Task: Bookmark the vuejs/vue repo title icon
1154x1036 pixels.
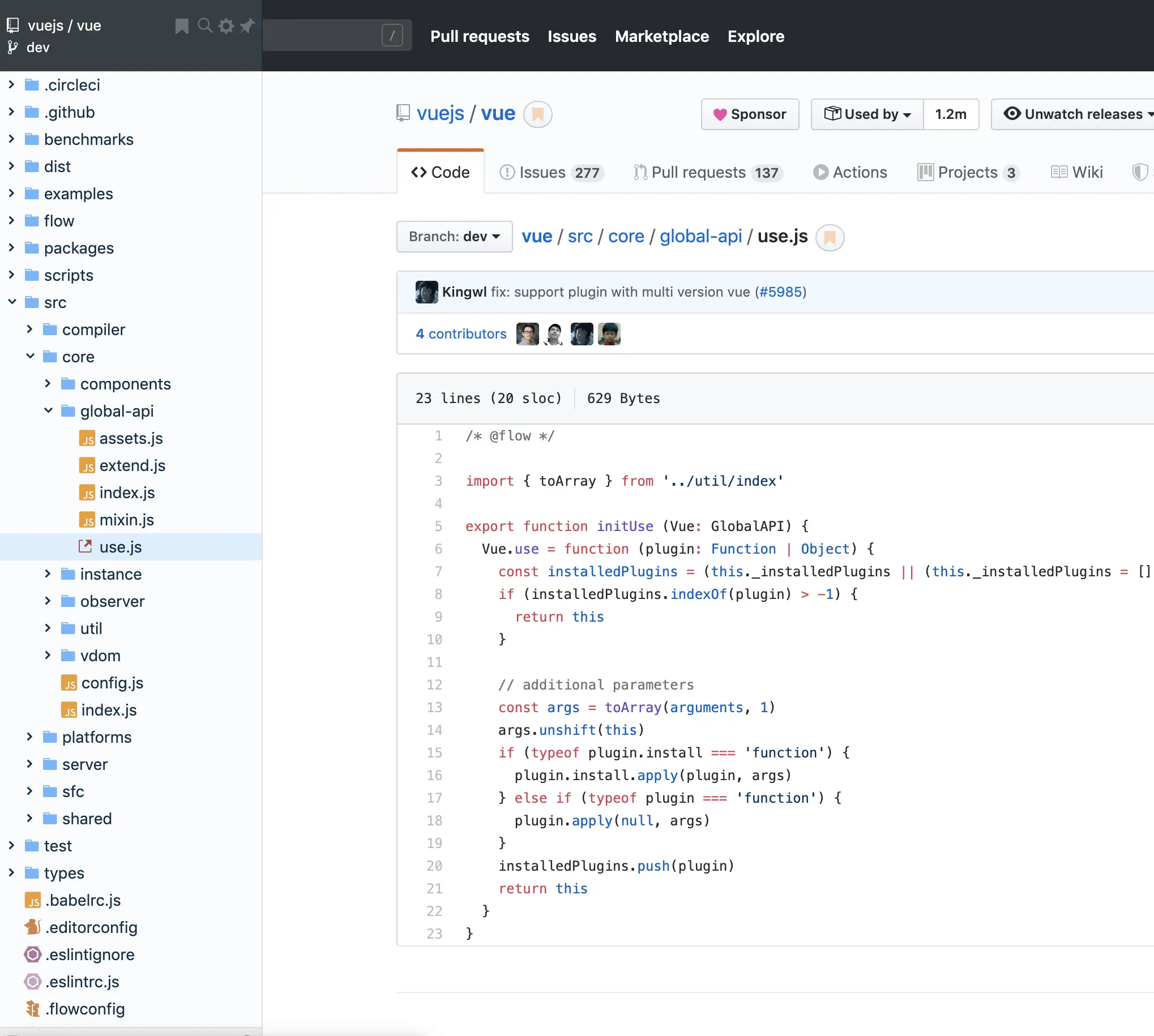Action: (x=537, y=114)
